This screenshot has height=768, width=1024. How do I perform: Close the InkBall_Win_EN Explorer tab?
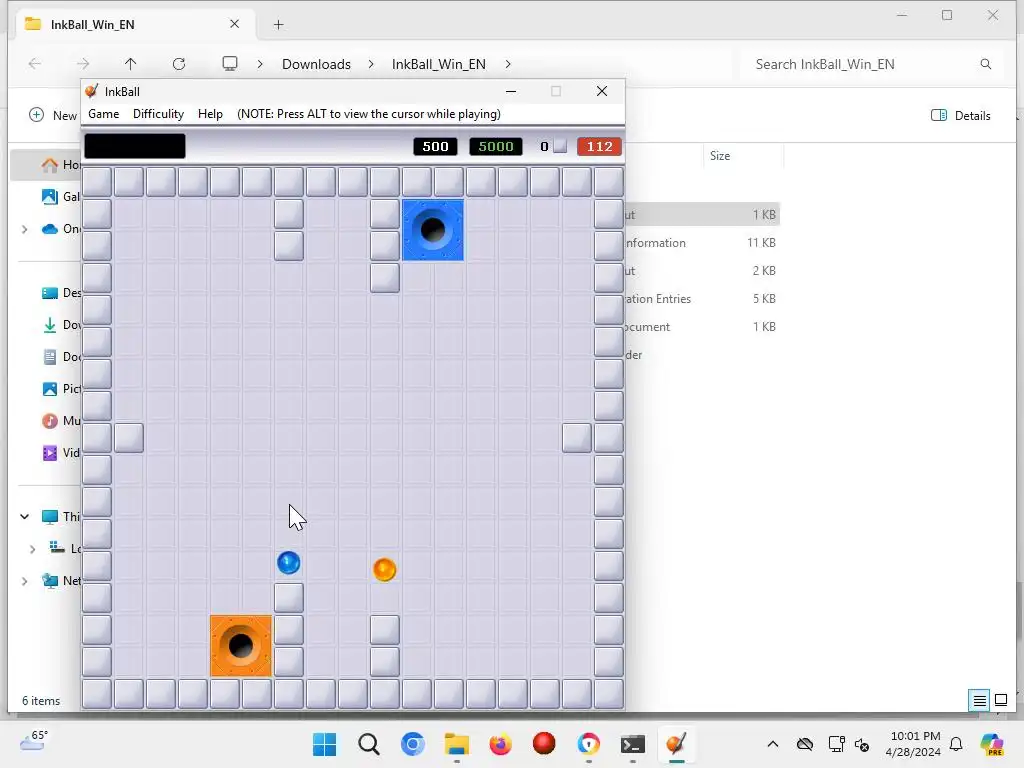[234, 24]
